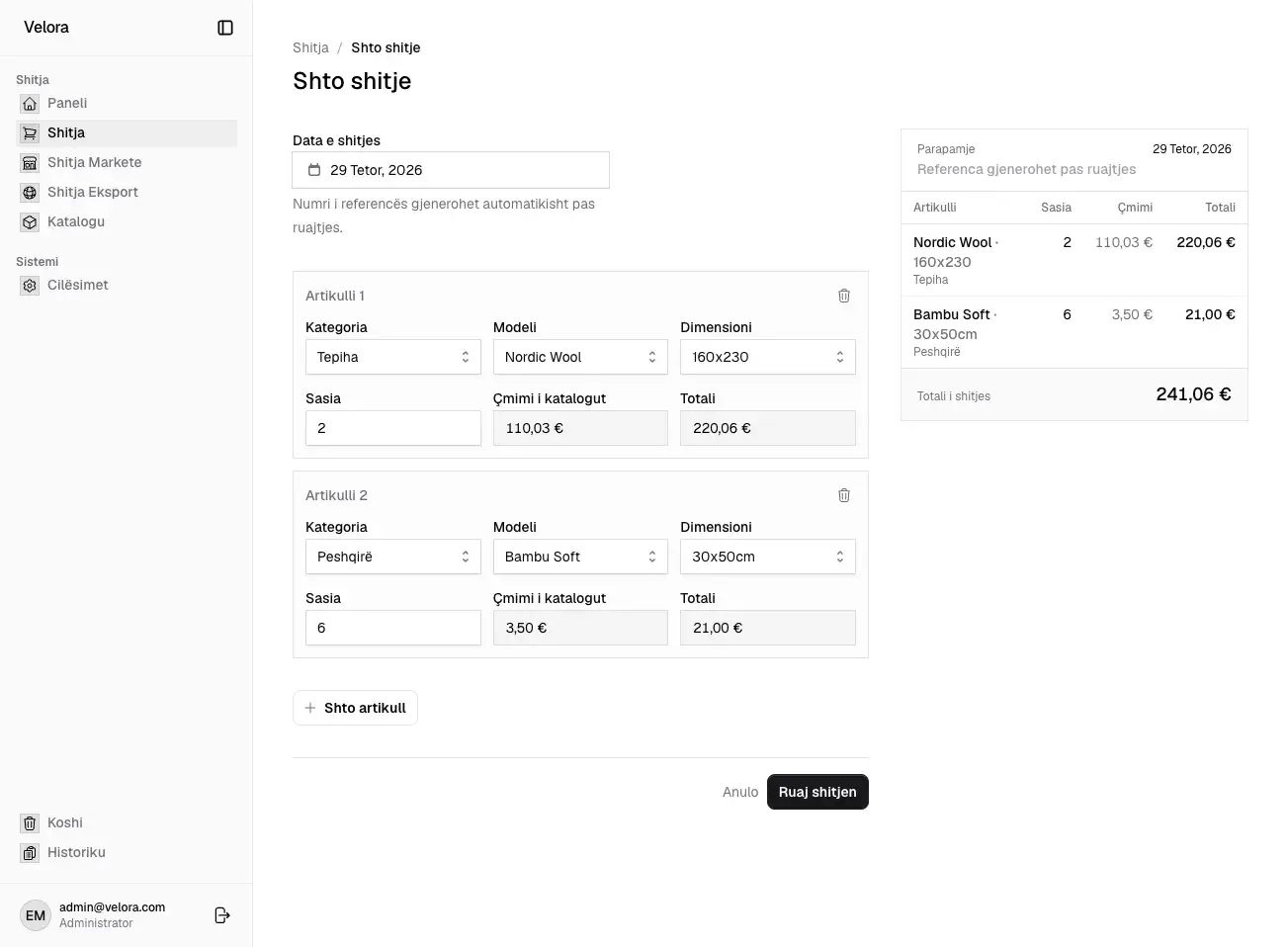The image size is (1288, 947).
Task: Click the calendar icon in date field
Action: [x=314, y=170]
